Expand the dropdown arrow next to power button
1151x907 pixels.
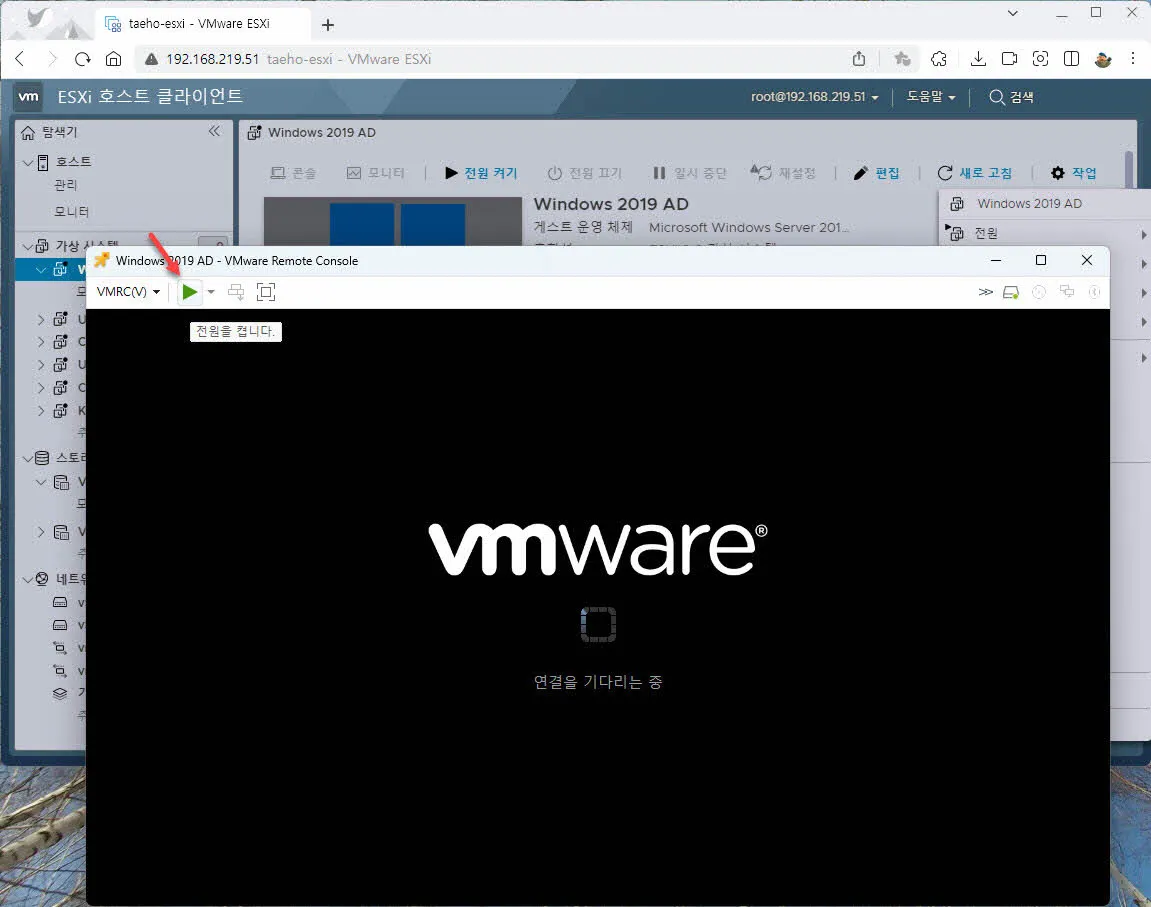(x=210, y=291)
